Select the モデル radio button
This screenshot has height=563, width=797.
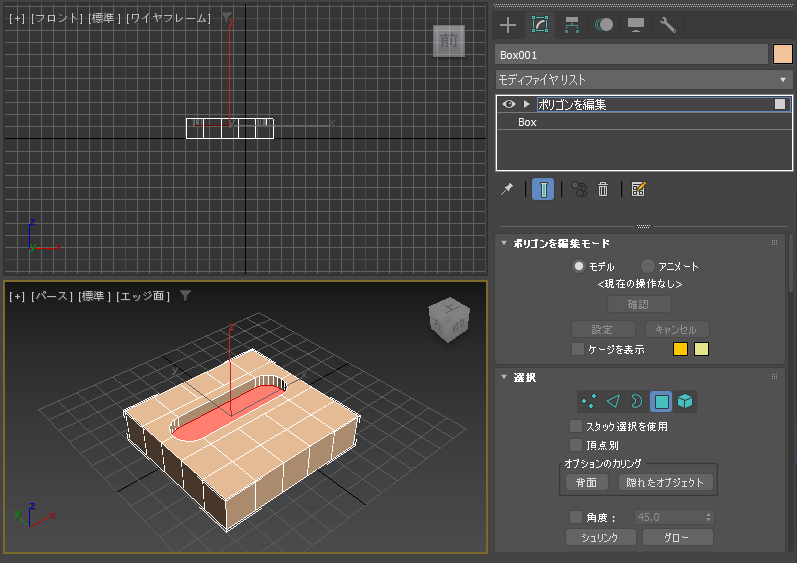click(578, 266)
